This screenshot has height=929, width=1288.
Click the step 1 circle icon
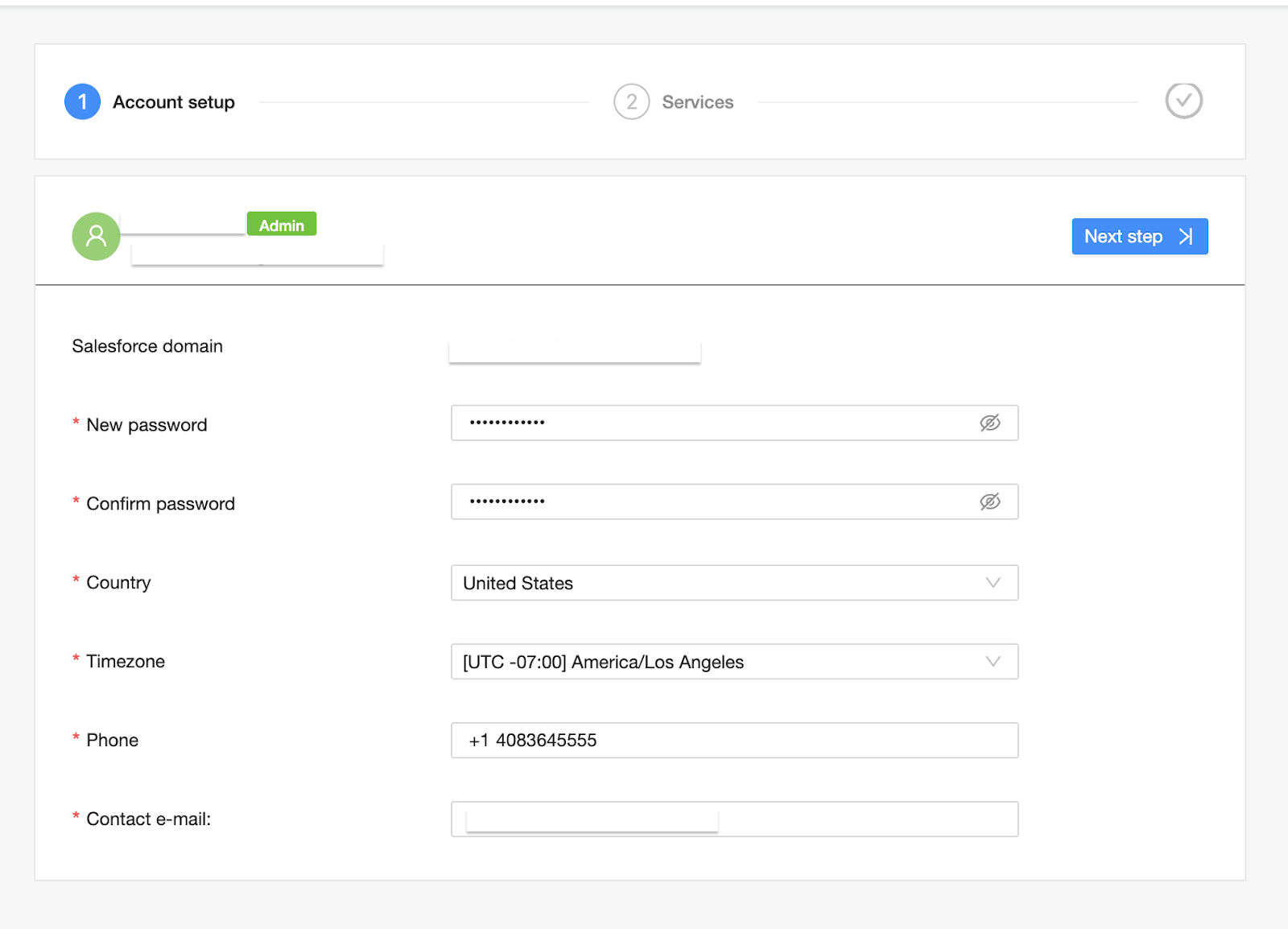[82, 102]
